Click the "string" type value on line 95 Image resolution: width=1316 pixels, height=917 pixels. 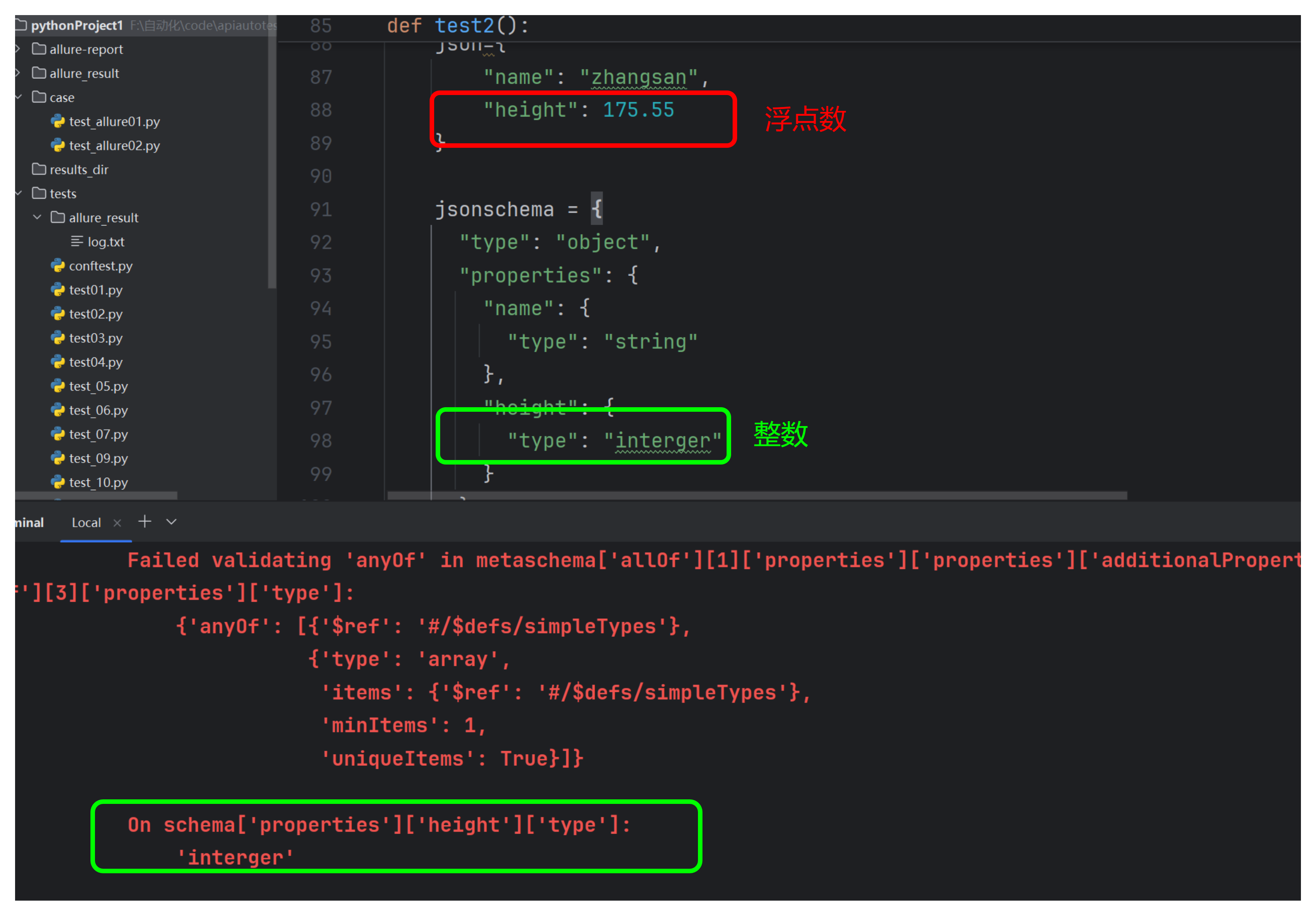tap(650, 342)
